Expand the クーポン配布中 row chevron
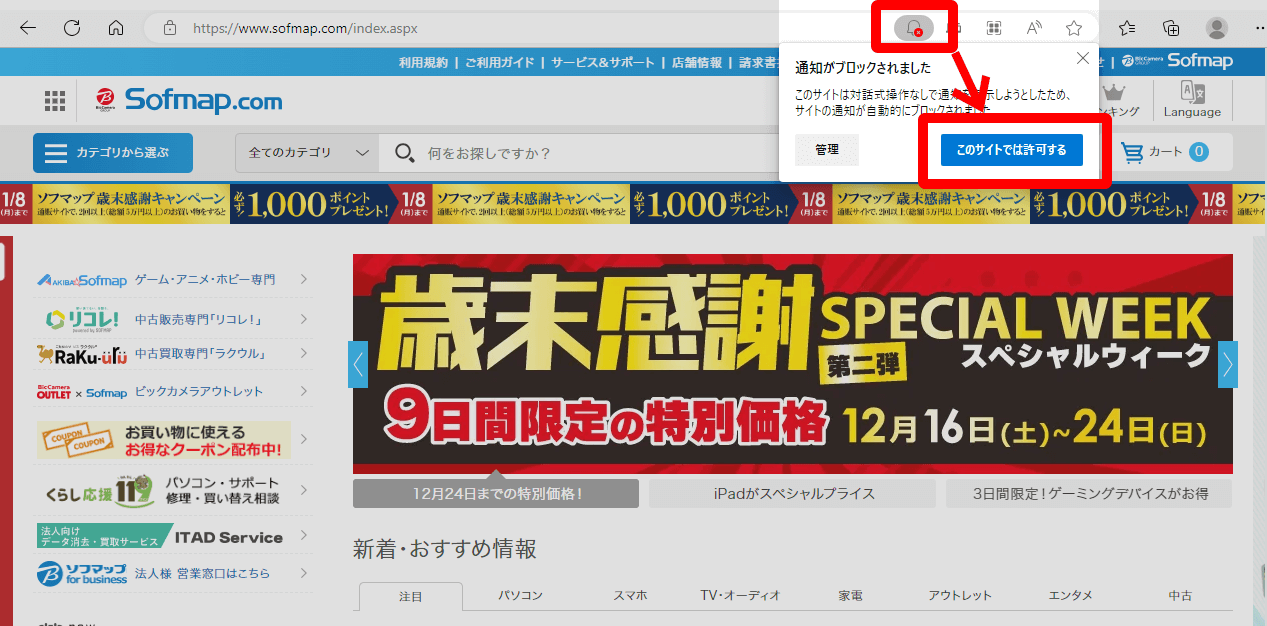Image resolution: width=1267 pixels, height=626 pixels. coord(303,439)
